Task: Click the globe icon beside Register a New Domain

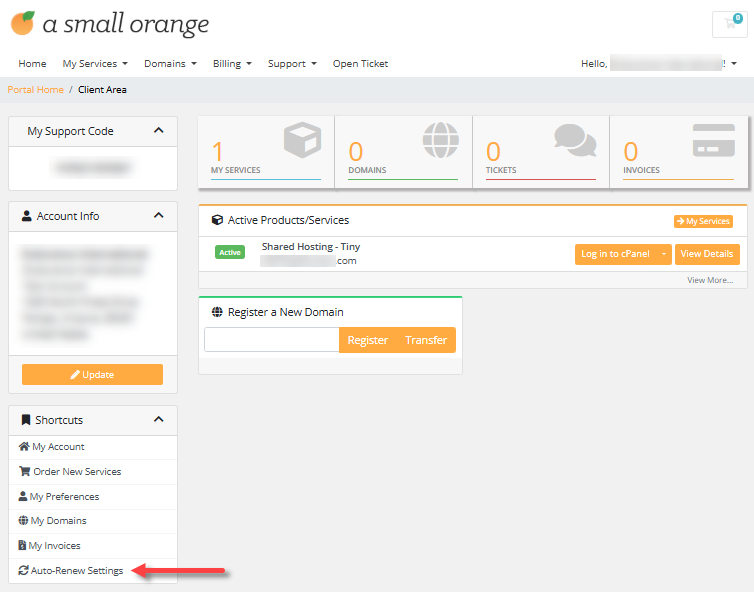Action: pyautogui.click(x=217, y=312)
